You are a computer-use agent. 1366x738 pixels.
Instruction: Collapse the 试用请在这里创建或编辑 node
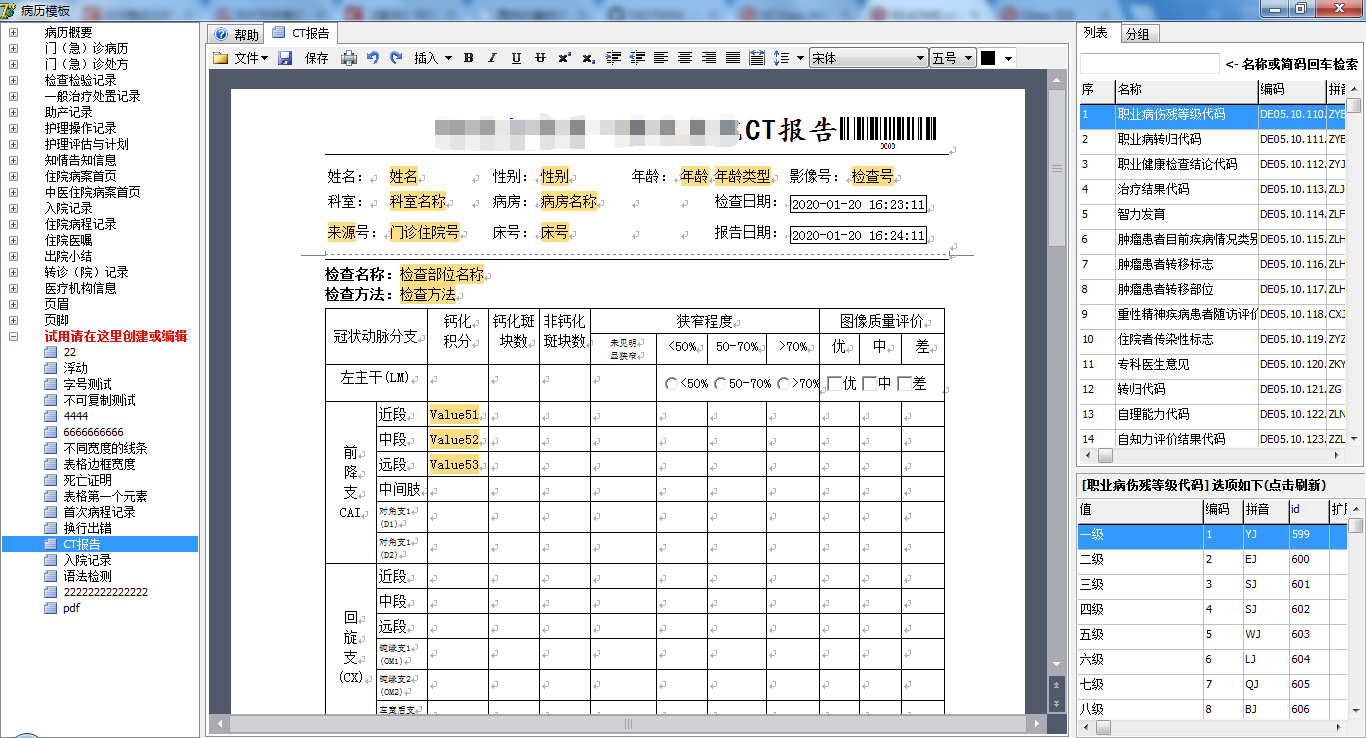(13, 336)
